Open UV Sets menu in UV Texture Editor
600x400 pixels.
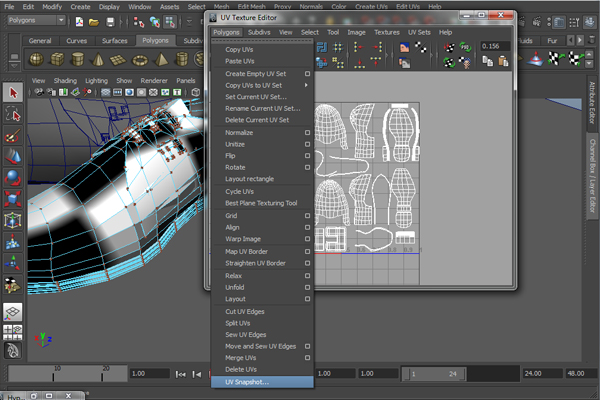point(419,33)
